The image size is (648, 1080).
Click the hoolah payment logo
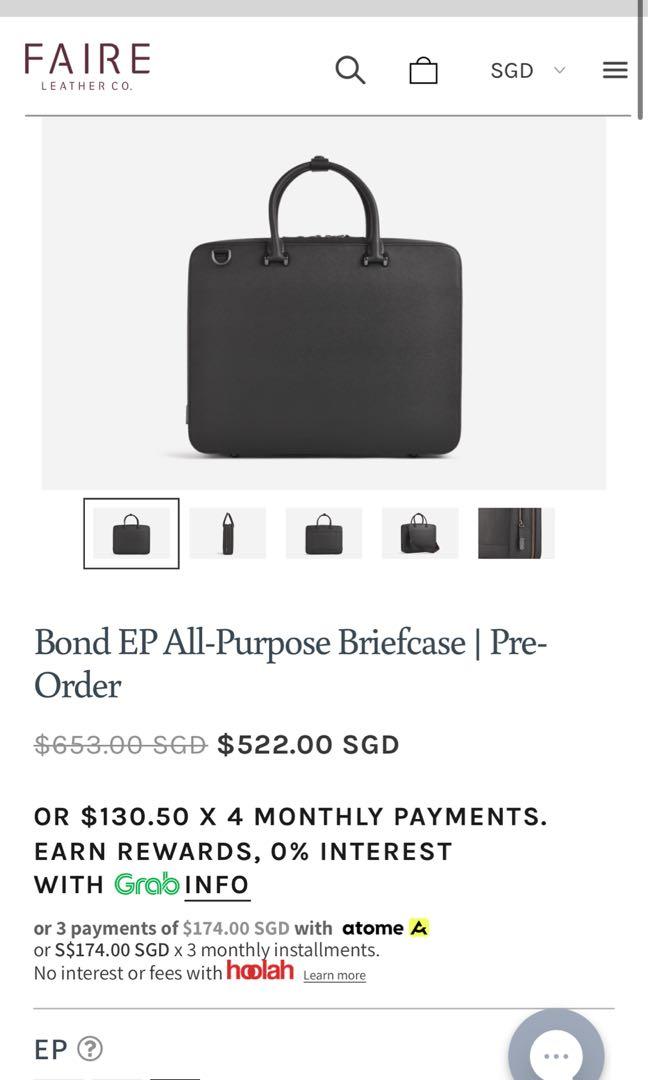coord(262,971)
